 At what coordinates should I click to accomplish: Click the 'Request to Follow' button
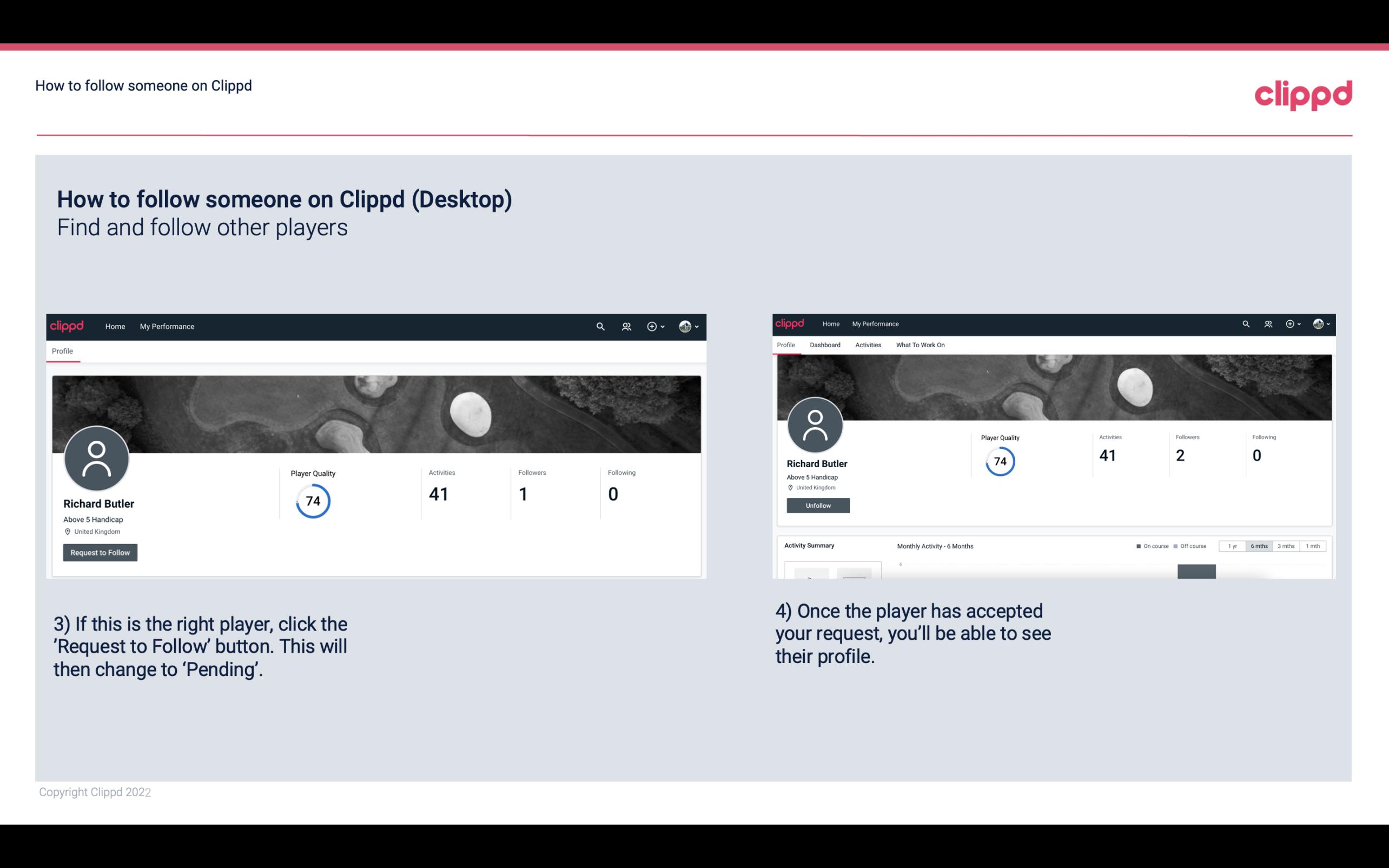100,552
